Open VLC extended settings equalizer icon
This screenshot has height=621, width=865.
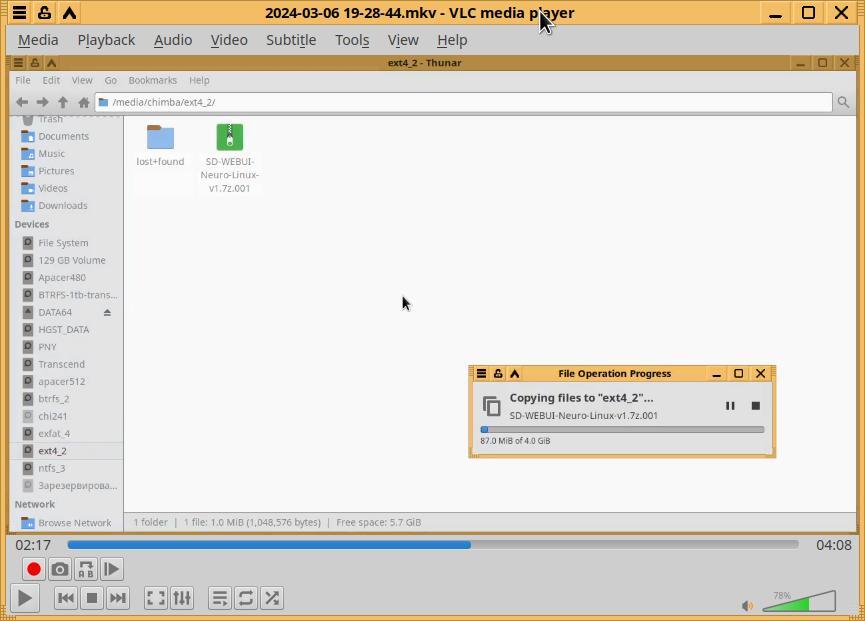182,598
